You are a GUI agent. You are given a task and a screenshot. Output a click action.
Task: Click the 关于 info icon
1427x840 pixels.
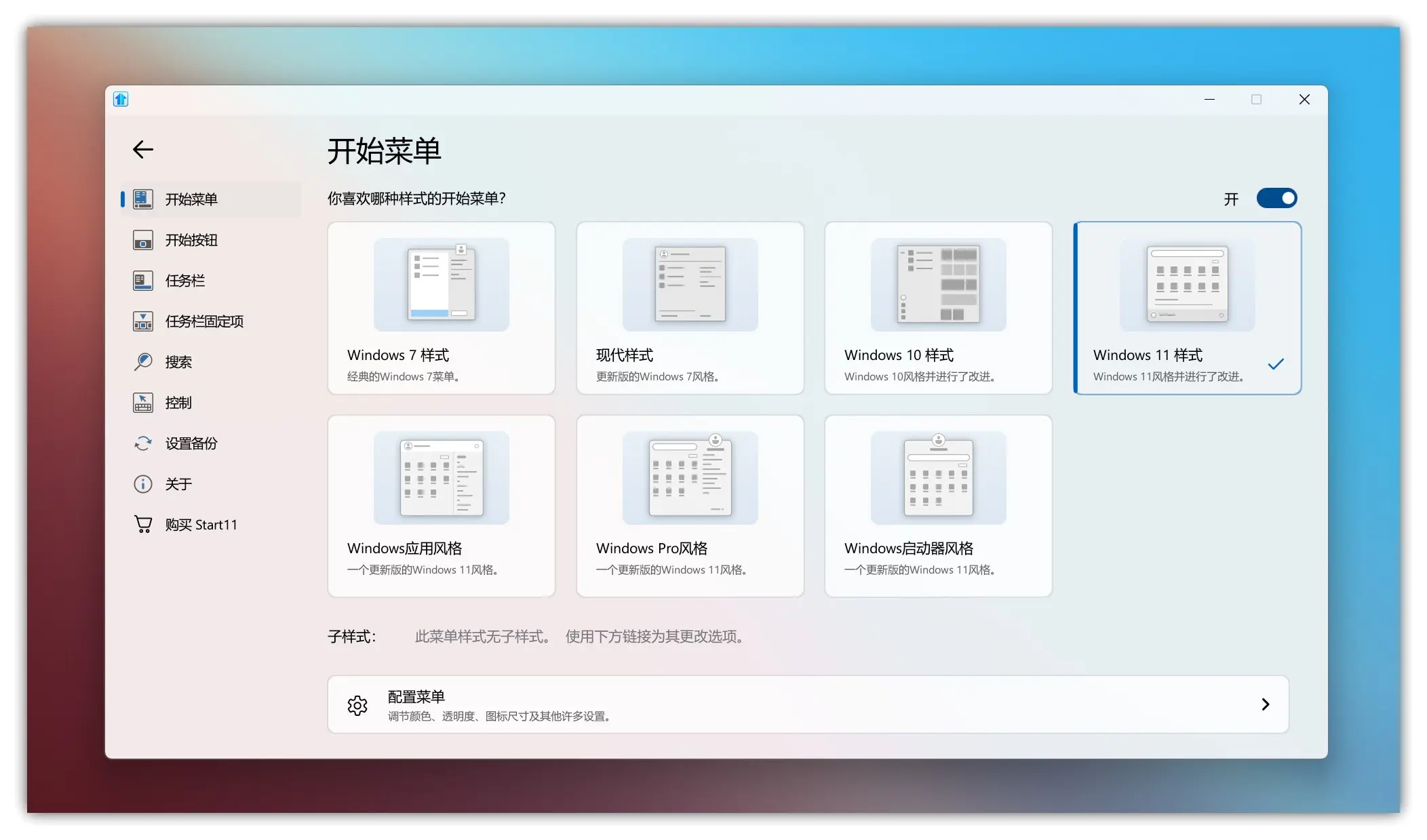click(143, 484)
